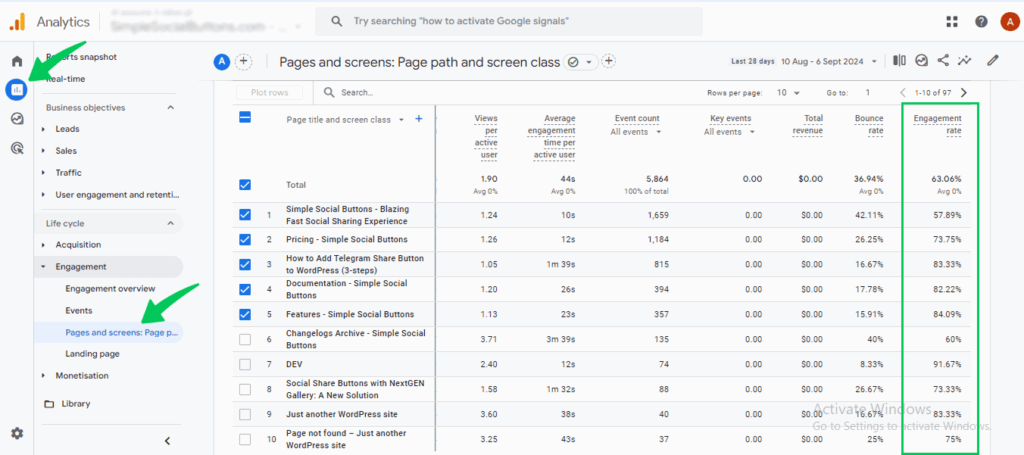Expand the Leads tree item
The height and width of the screenshot is (455, 1024).
click(43, 129)
